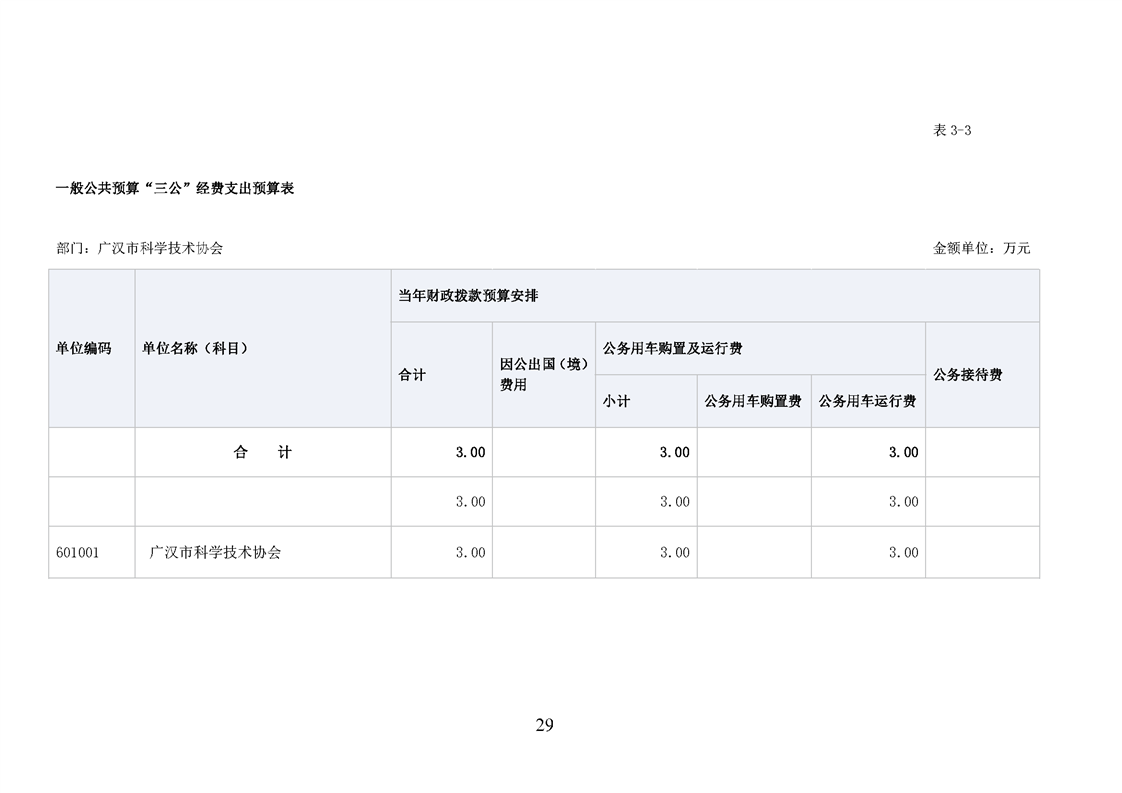This screenshot has height=793, width=1122.
Task: Select the bold 合 计 row label
Action: pos(262,452)
